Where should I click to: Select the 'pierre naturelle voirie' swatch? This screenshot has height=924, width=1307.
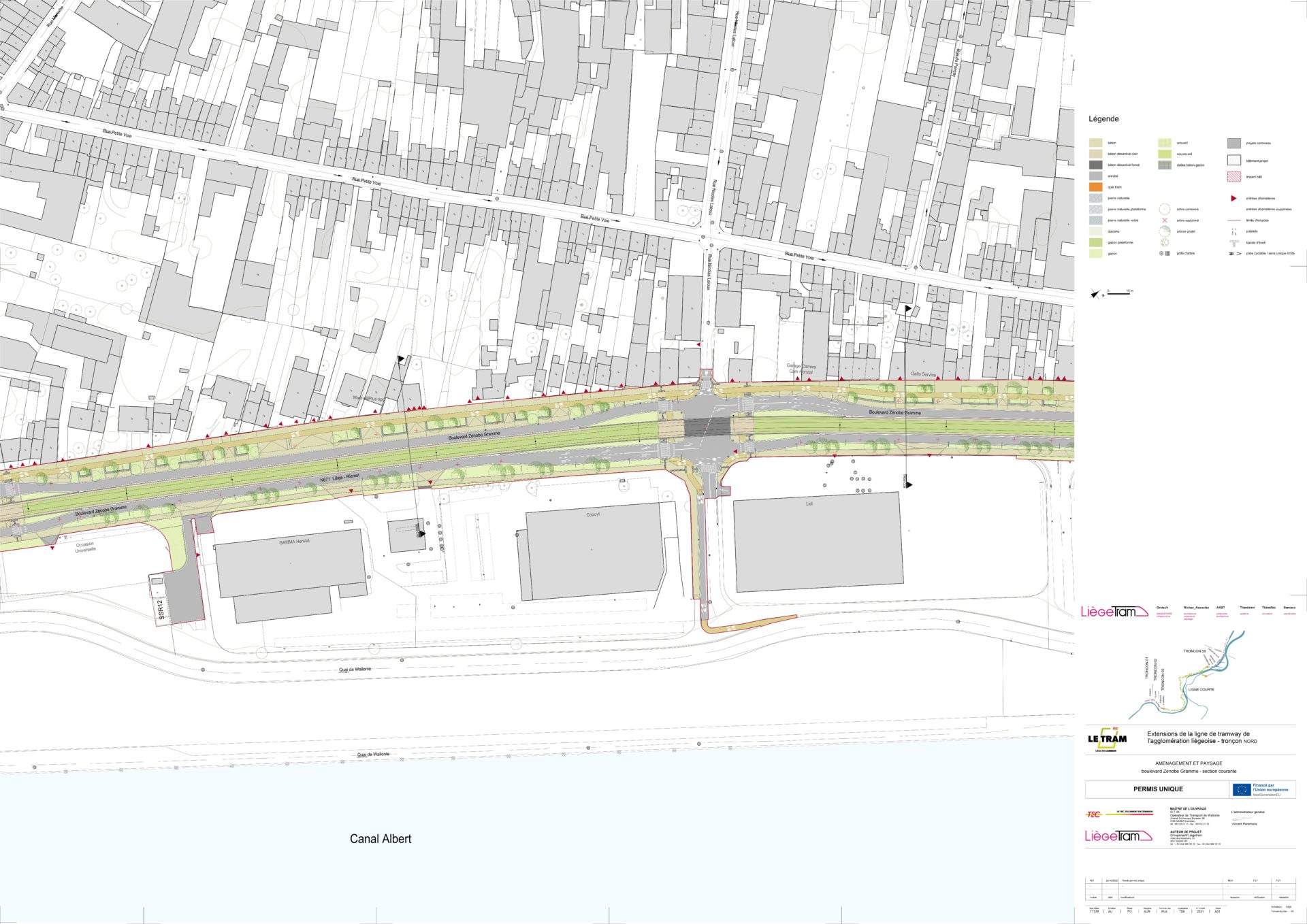[x=1095, y=220]
